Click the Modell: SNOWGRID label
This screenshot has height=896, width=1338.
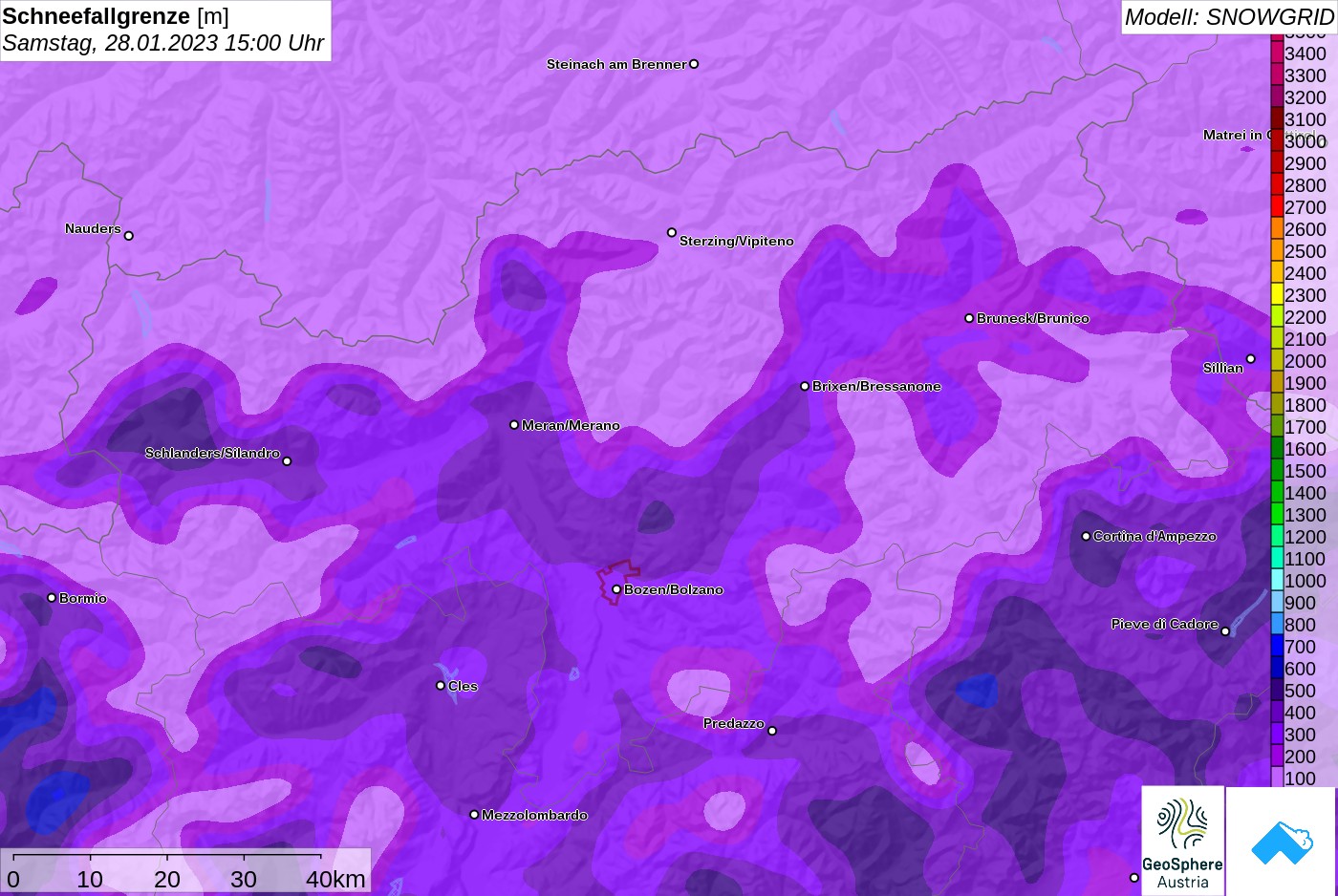(x=1229, y=17)
